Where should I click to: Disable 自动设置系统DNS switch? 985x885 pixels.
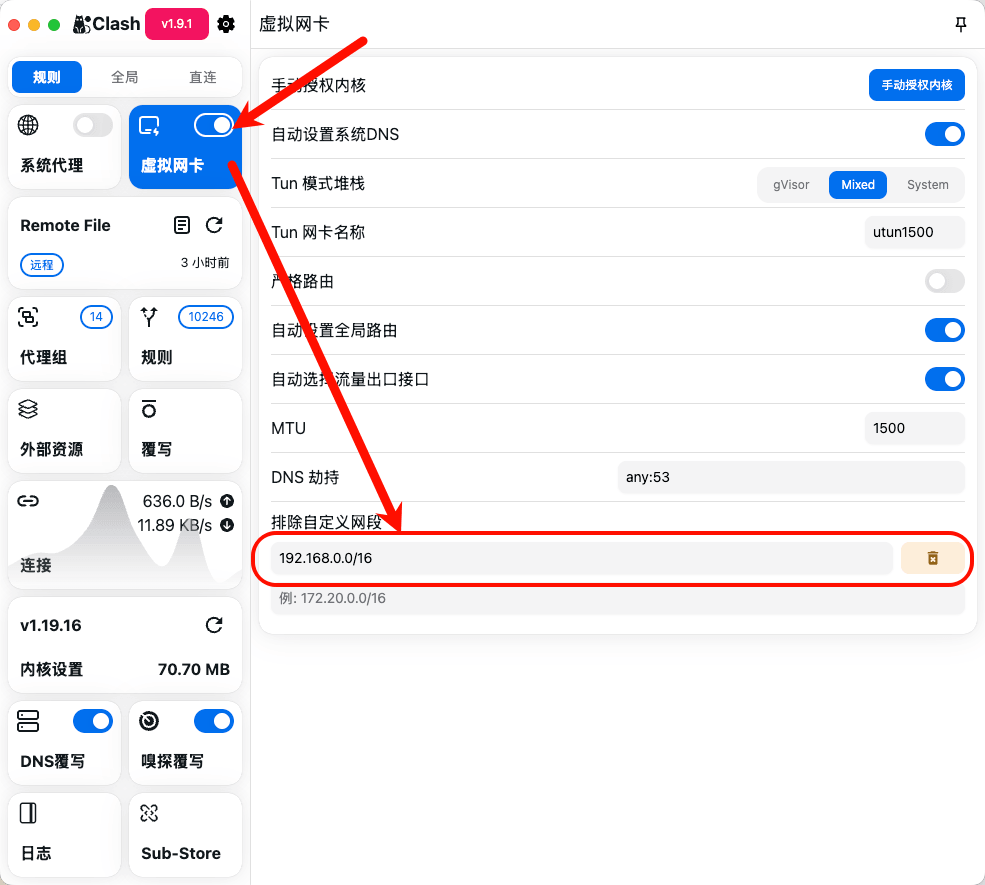944,134
